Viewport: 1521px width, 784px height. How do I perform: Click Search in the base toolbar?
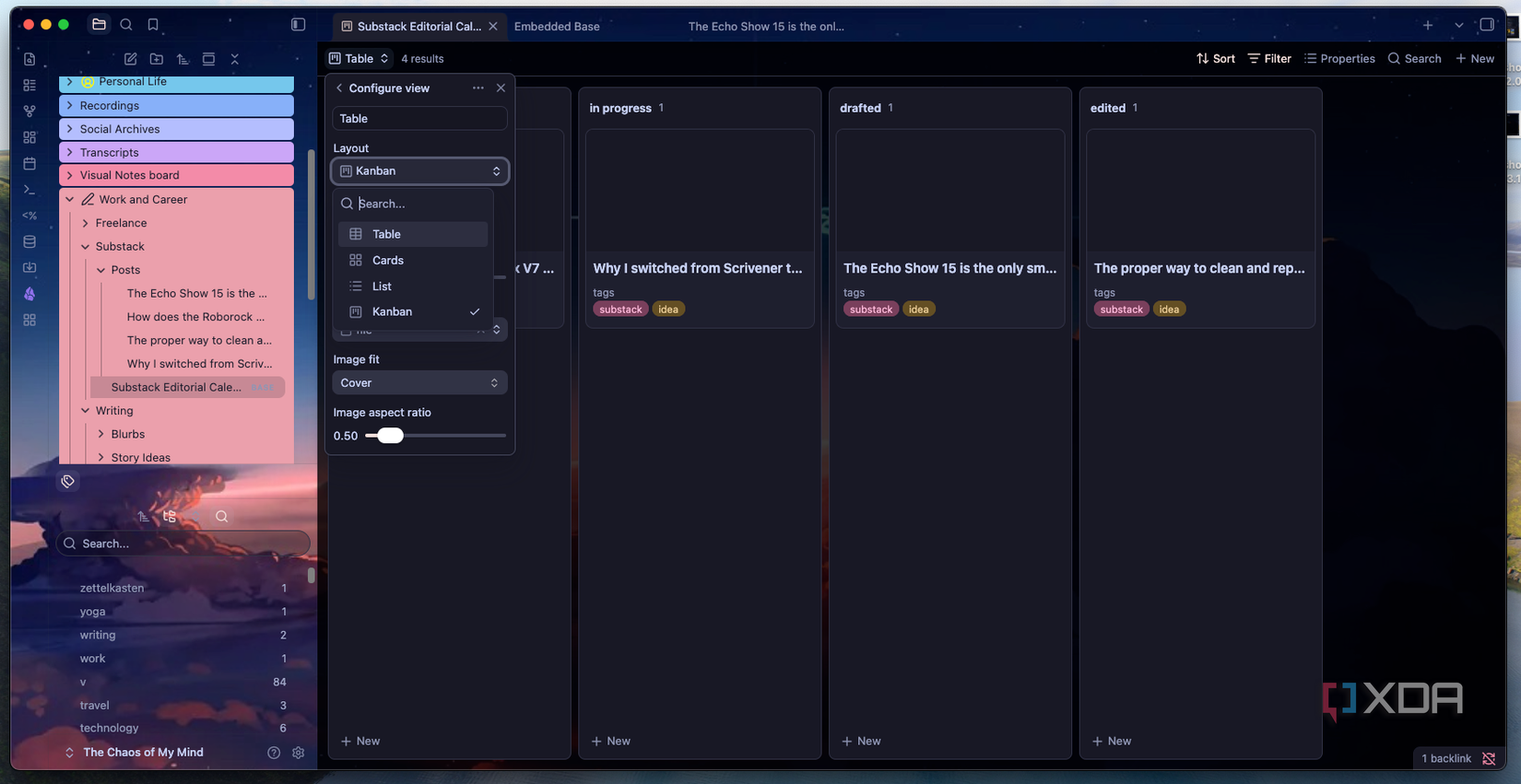(x=1415, y=59)
